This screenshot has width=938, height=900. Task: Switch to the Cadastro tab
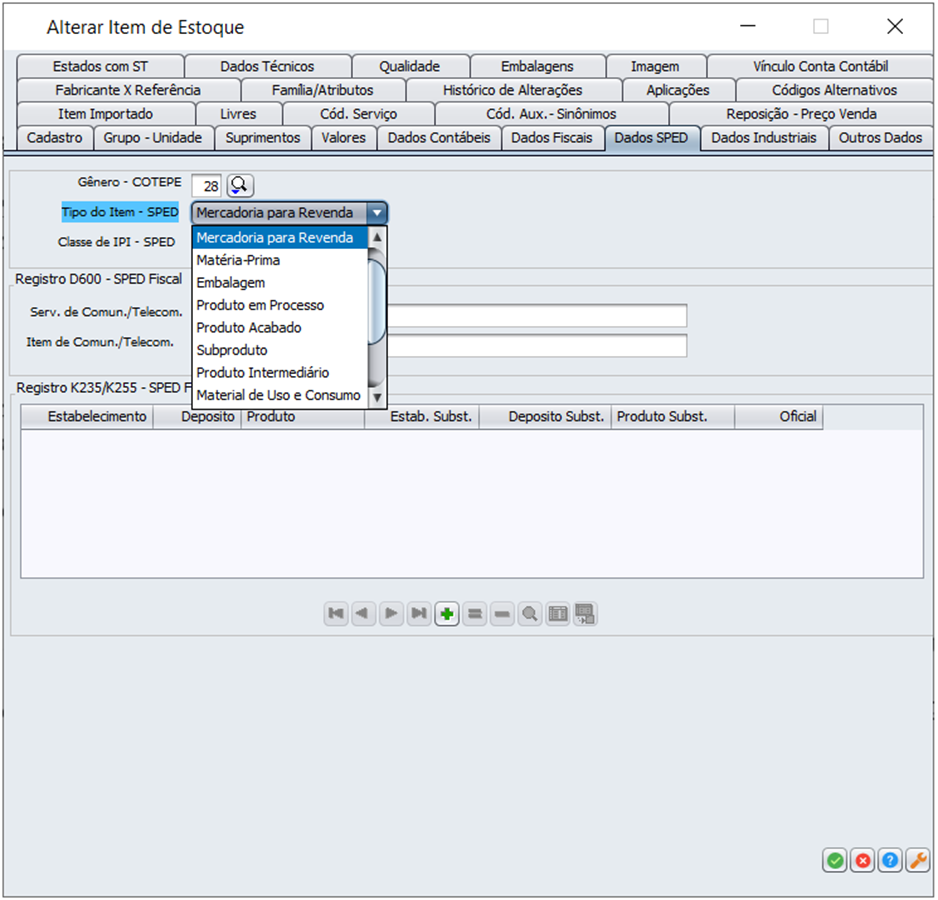(x=54, y=138)
